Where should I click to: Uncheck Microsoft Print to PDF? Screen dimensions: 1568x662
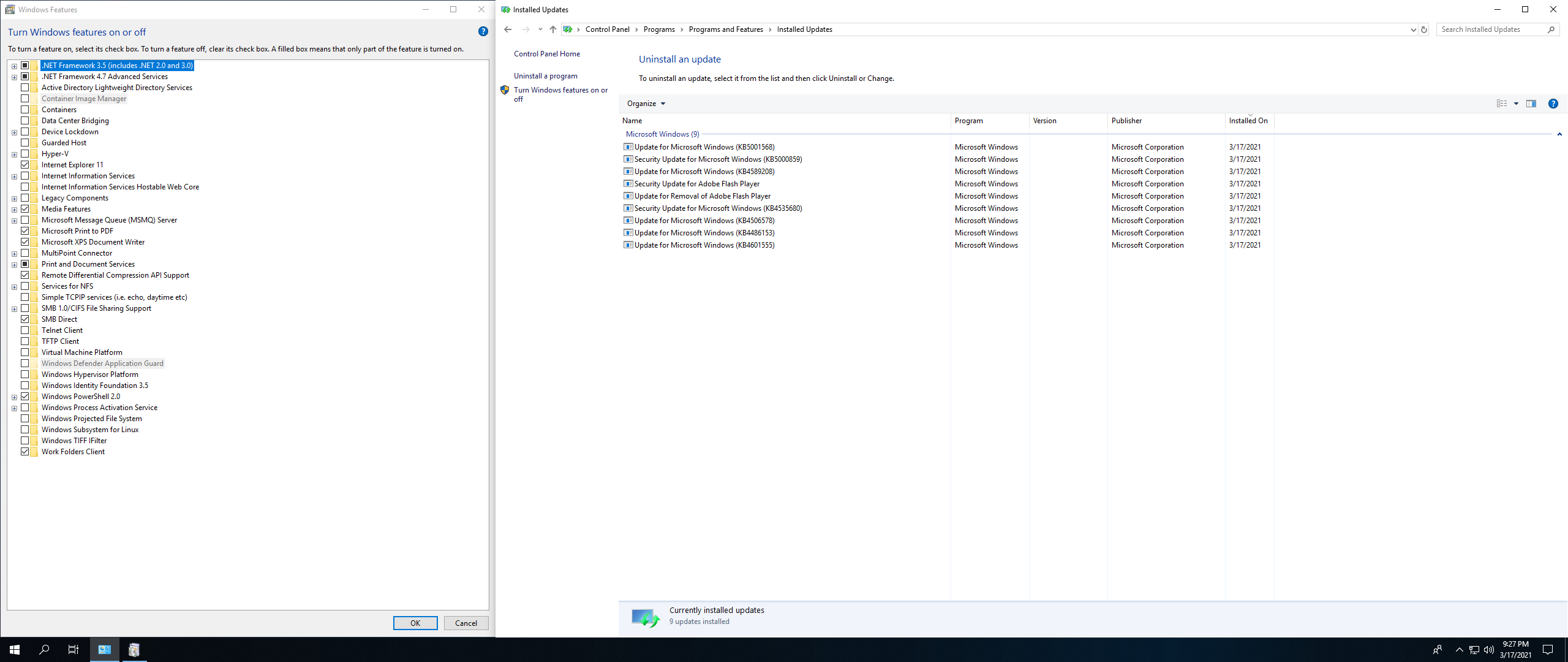(x=25, y=231)
